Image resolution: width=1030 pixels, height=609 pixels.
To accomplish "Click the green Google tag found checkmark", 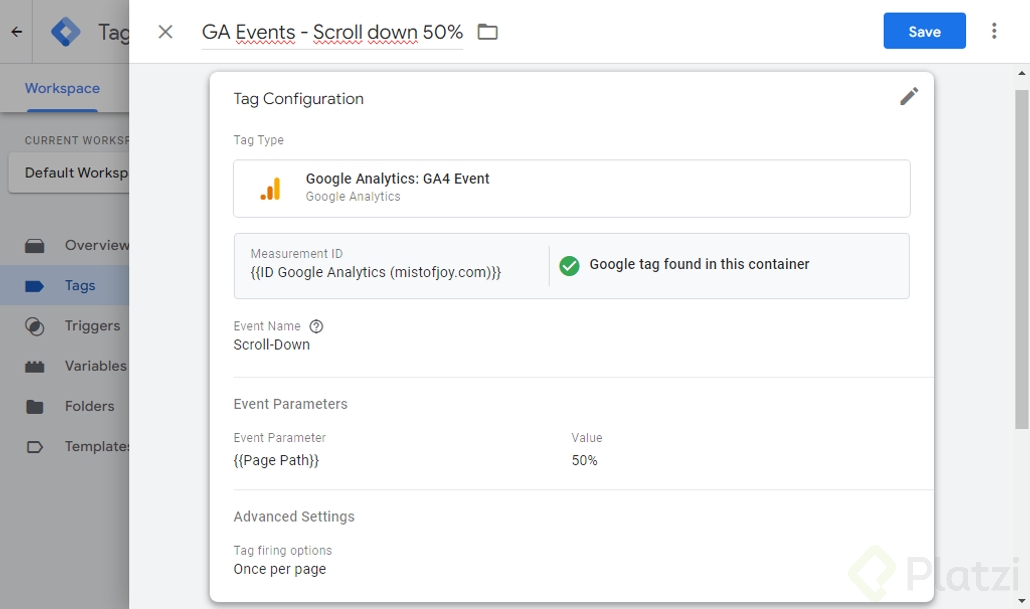I will tap(569, 265).
